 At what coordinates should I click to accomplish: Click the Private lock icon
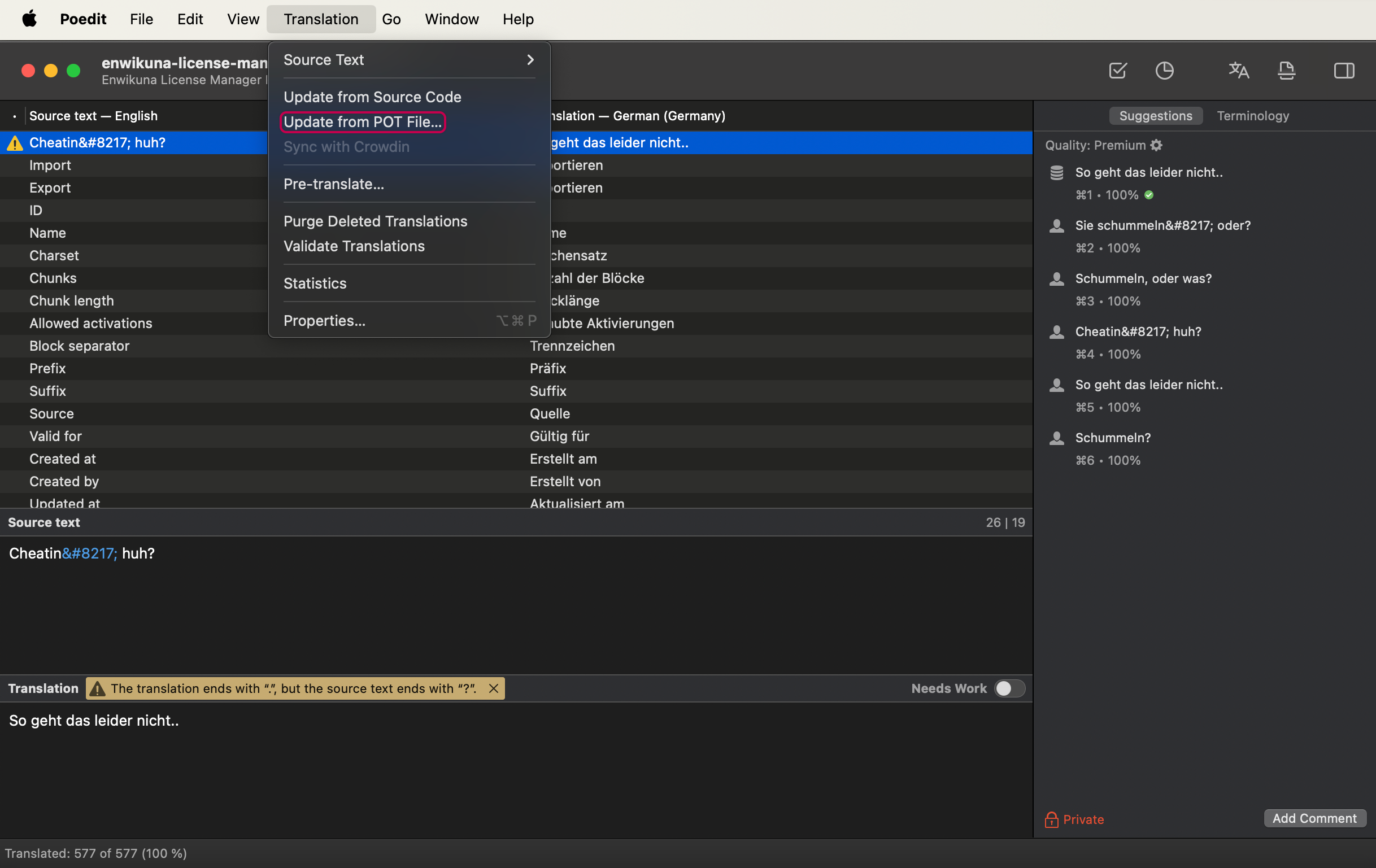click(1051, 819)
